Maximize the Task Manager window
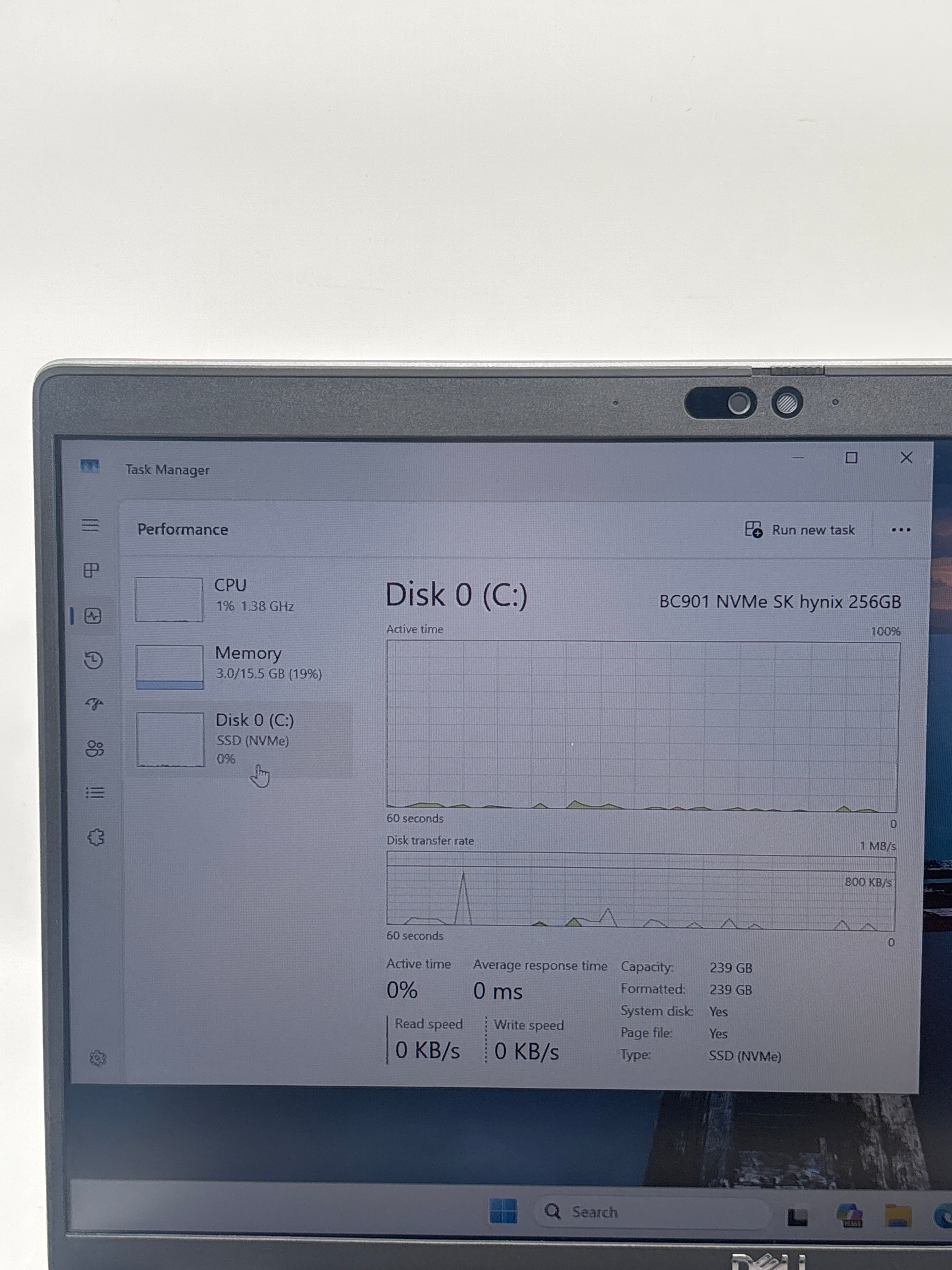The width and height of the screenshot is (952, 1270). tap(852, 458)
